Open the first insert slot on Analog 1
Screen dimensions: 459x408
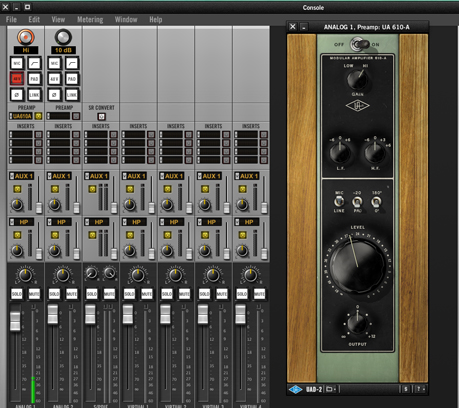click(x=21, y=134)
